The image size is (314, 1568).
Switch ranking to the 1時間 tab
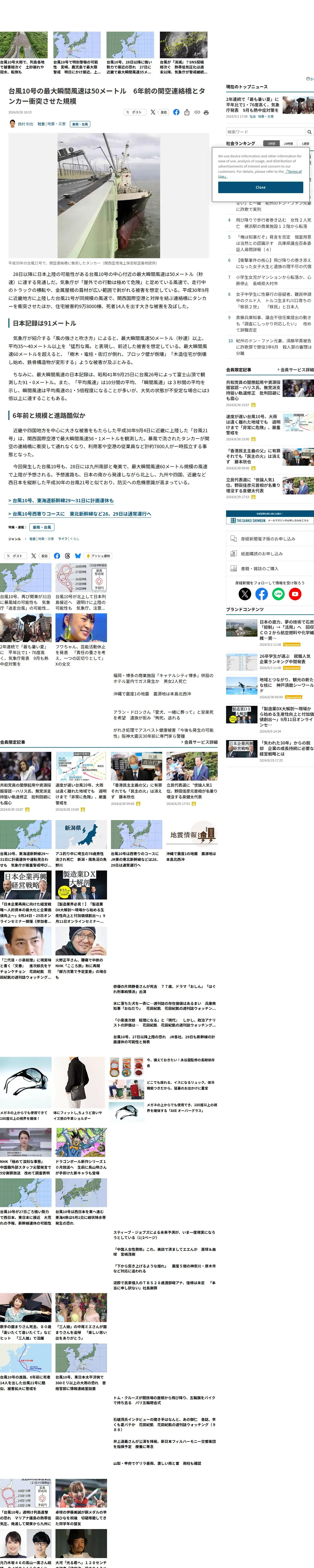(x=271, y=144)
